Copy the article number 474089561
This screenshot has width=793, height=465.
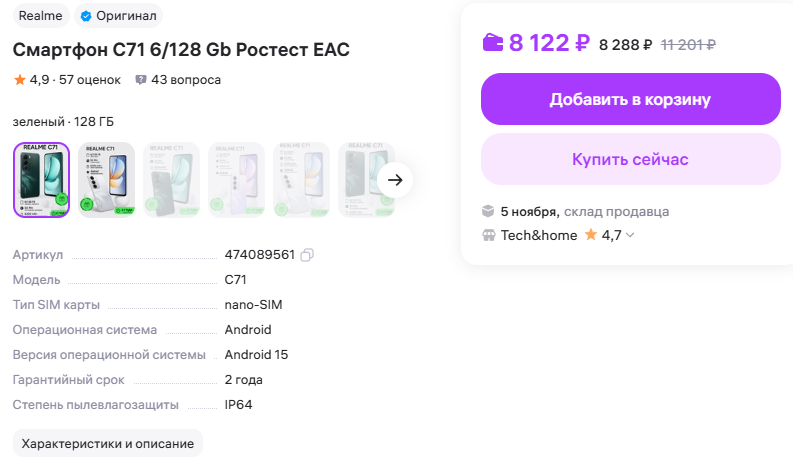point(307,255)
